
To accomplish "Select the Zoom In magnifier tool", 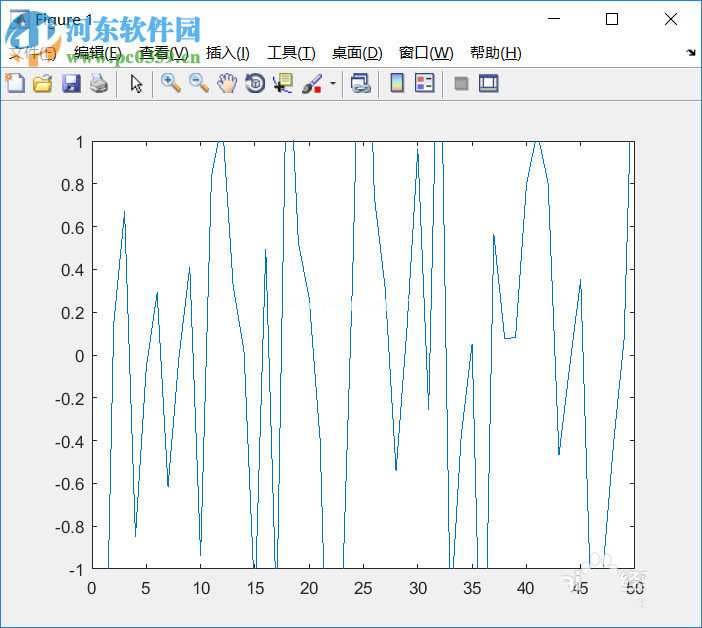I will (x=171, y=84).
